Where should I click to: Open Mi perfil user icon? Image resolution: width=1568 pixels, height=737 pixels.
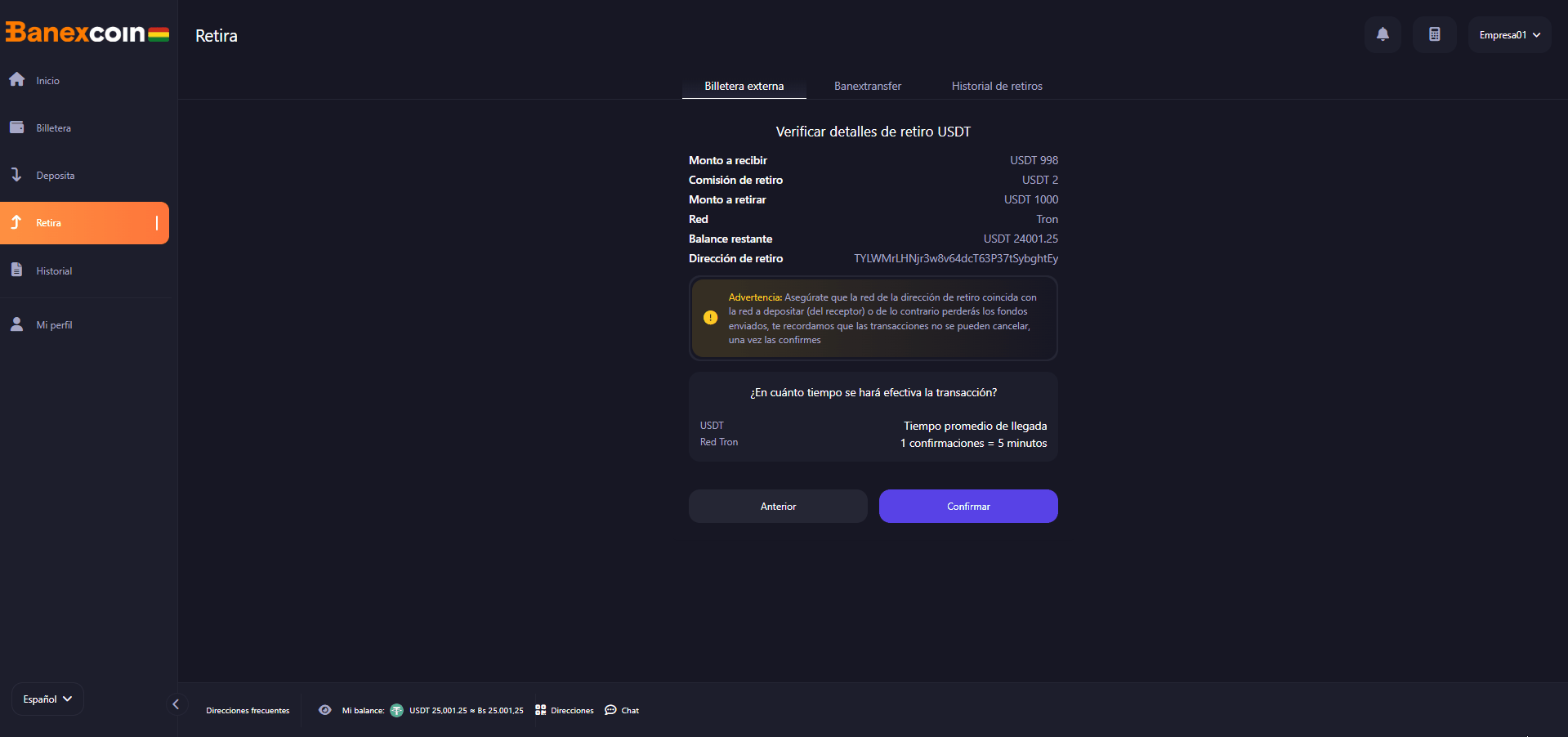(x=16, y=324)
